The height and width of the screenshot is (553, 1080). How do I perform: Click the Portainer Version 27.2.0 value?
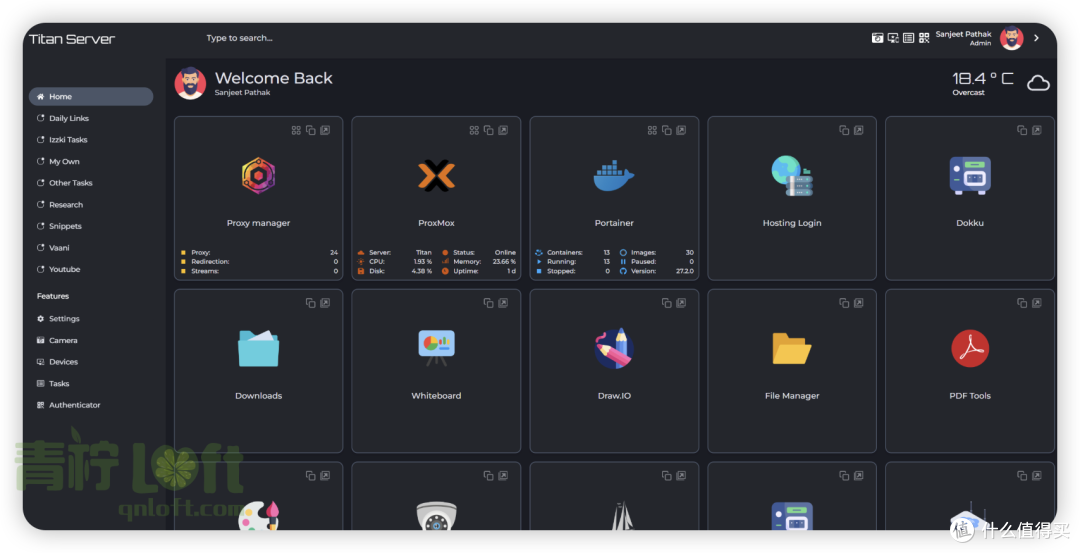[685, 271]
